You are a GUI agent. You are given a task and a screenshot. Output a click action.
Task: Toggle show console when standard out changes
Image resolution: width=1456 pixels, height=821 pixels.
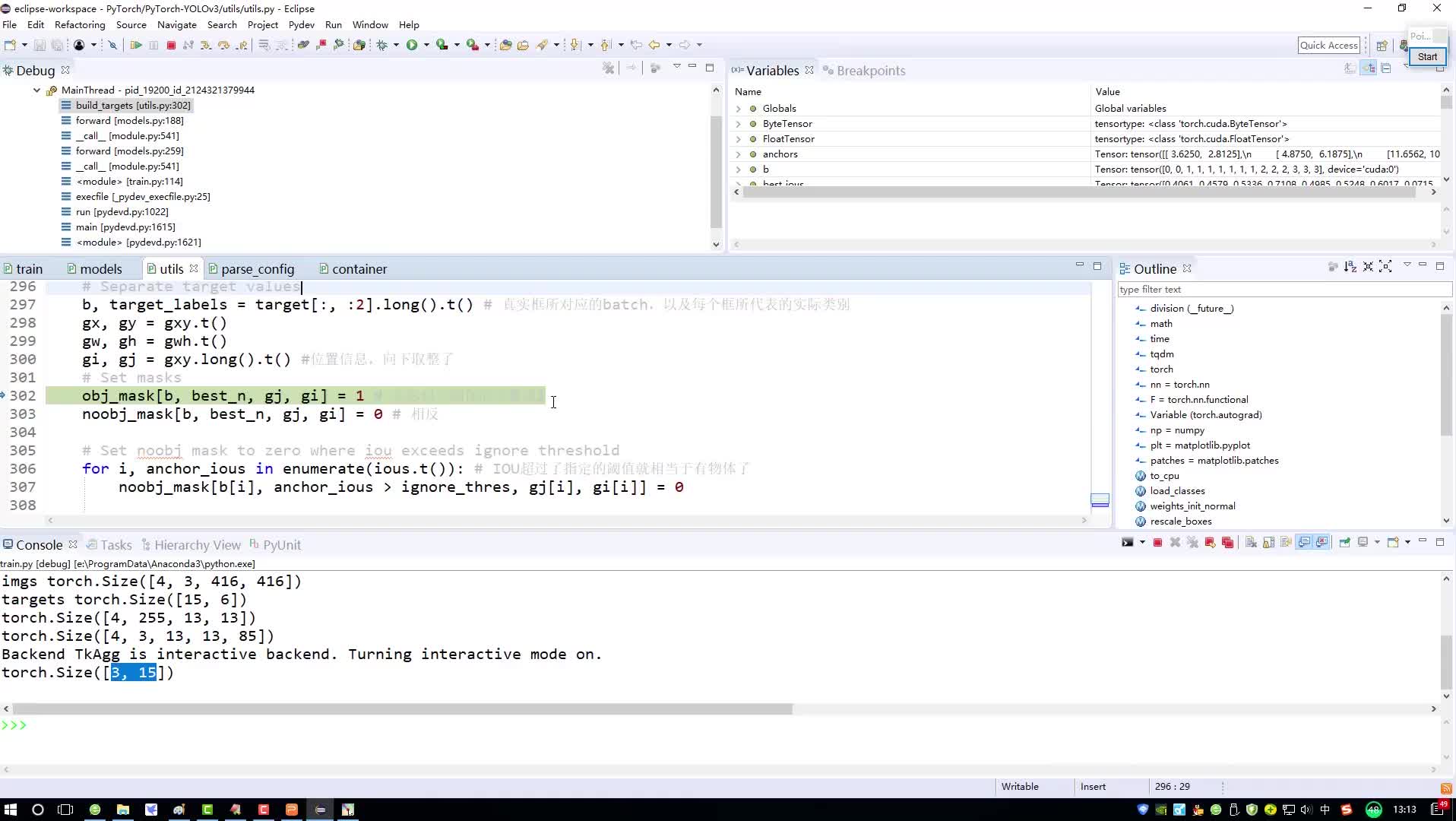(x=1304, y=543)
